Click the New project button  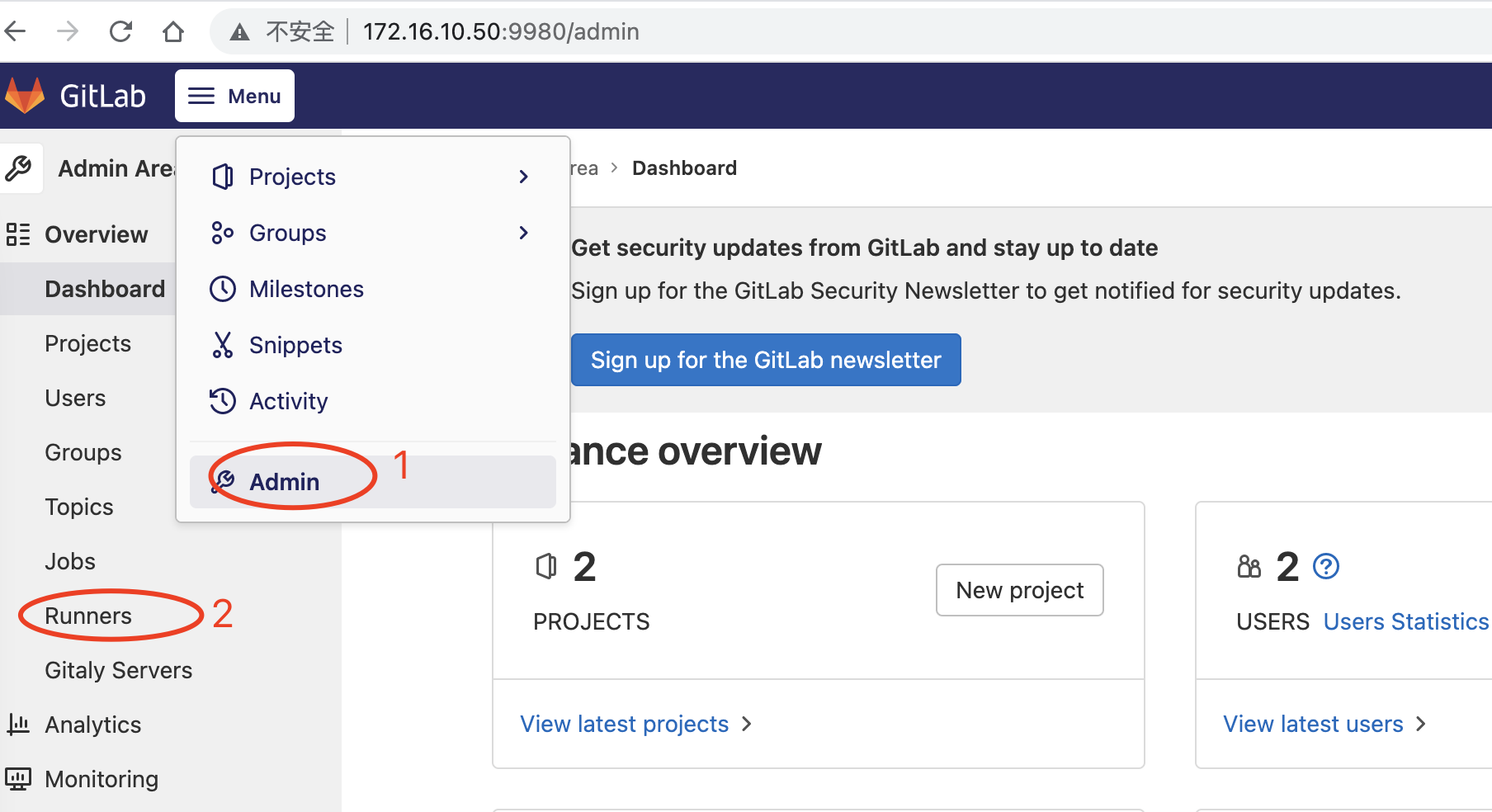click(x=1019, y=589)
